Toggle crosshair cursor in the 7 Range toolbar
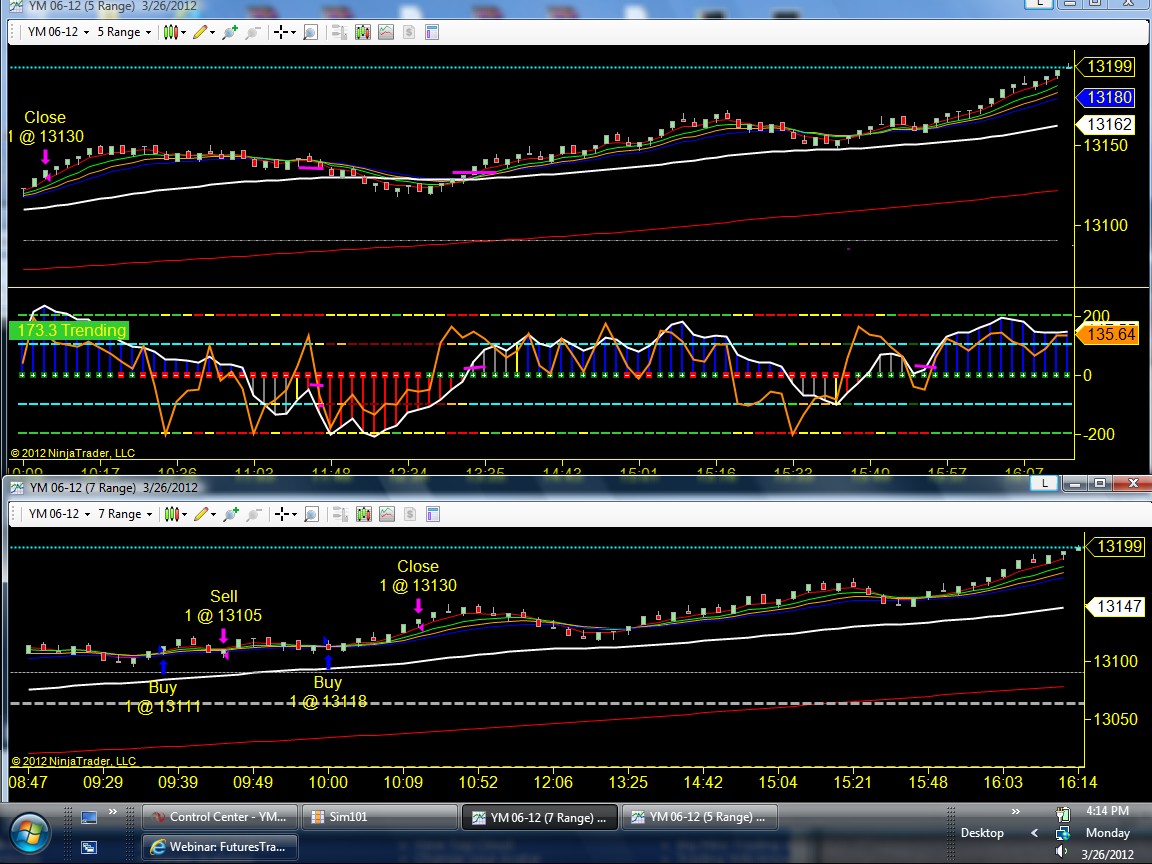This screenshot has width=1152, height=864. 284,514
